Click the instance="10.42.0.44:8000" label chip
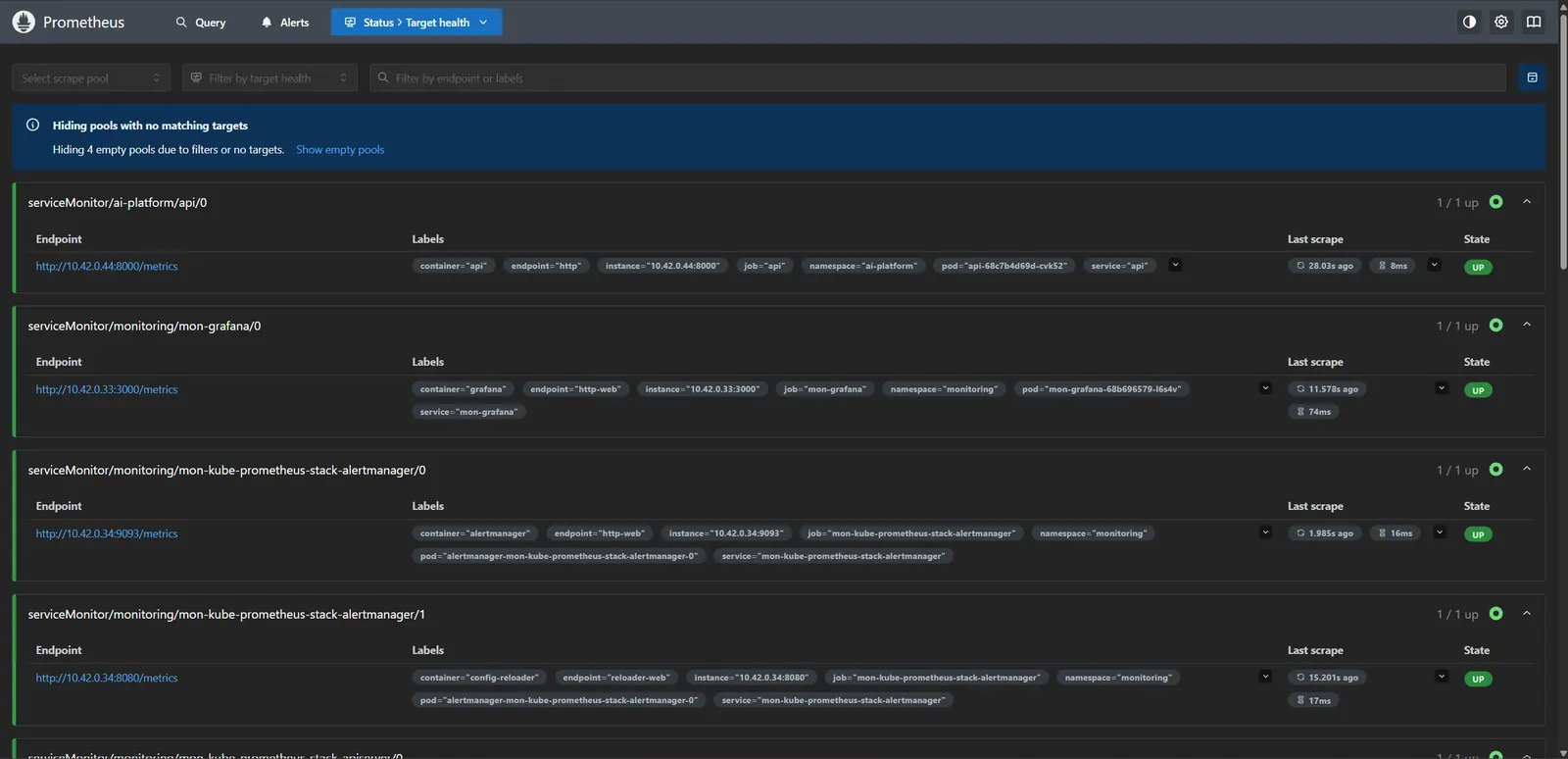Viewport: 1568px width, 759px height. pyautogui.click(x=662, y=266)
